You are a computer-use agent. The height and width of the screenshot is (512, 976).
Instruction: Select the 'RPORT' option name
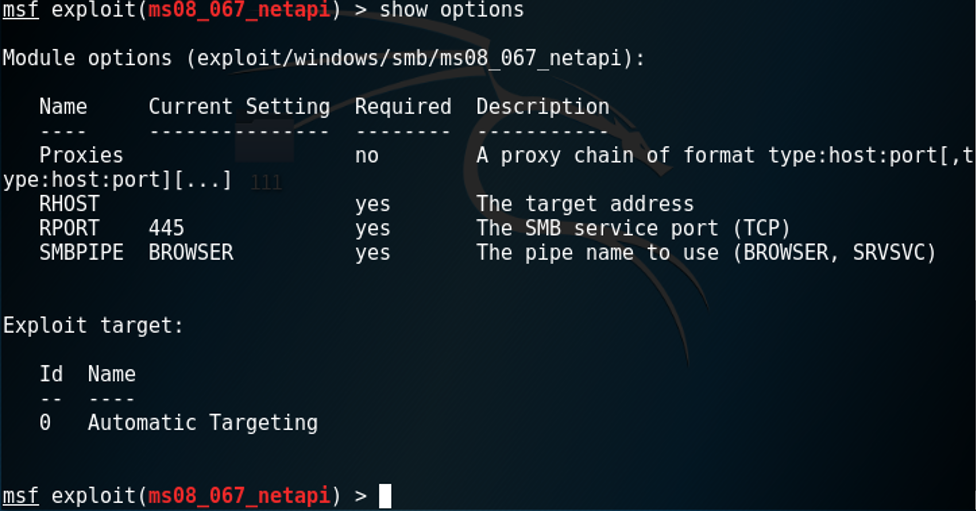pyautogui.click(x=69, y=228)
